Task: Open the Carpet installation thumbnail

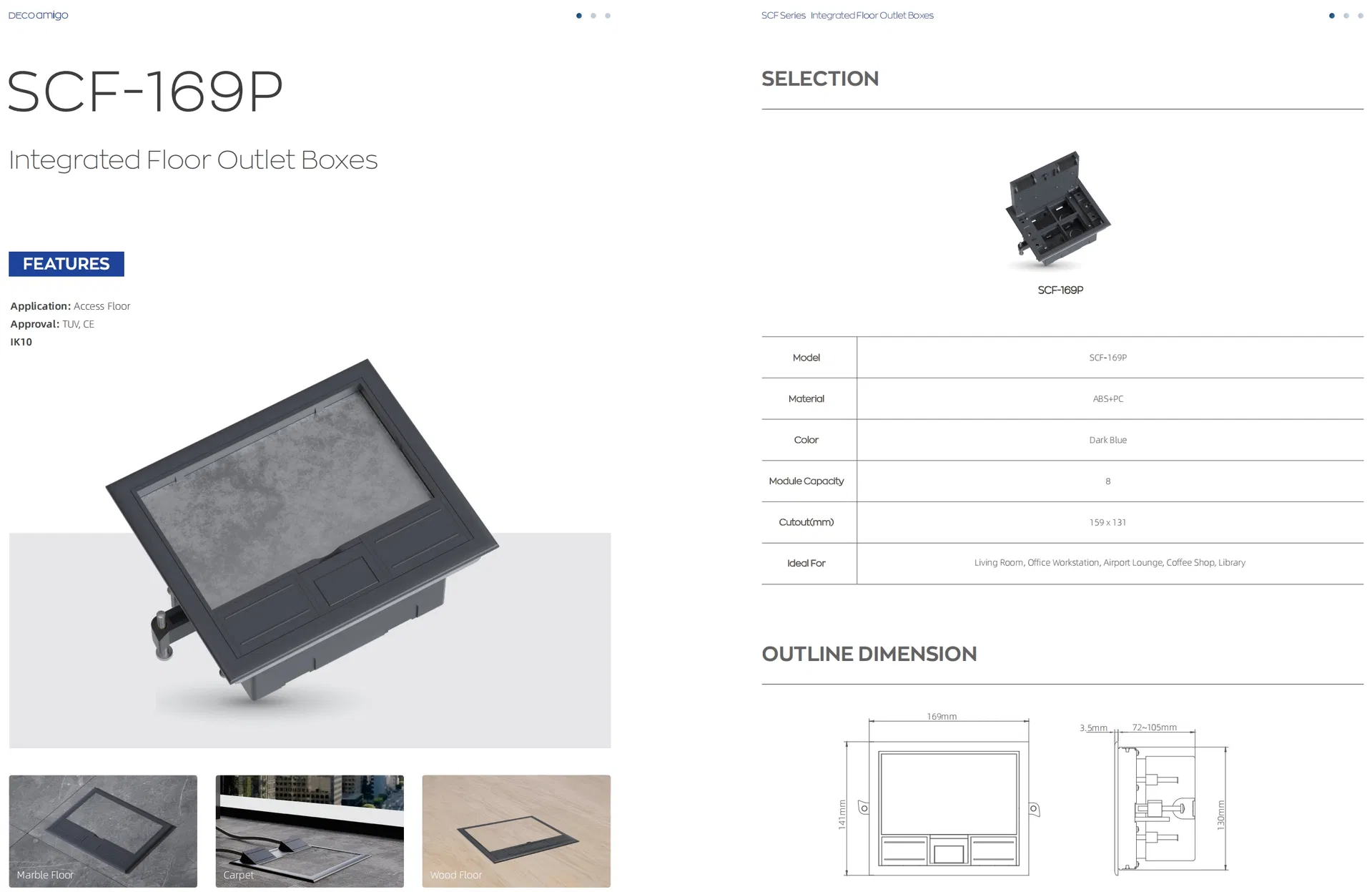Action: (310, 831)
